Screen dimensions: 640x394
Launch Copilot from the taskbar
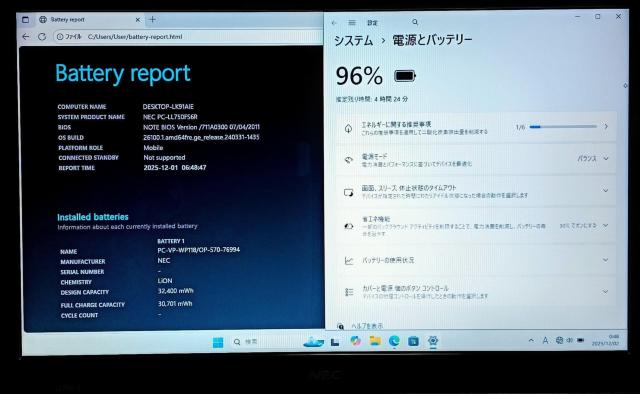356,341
